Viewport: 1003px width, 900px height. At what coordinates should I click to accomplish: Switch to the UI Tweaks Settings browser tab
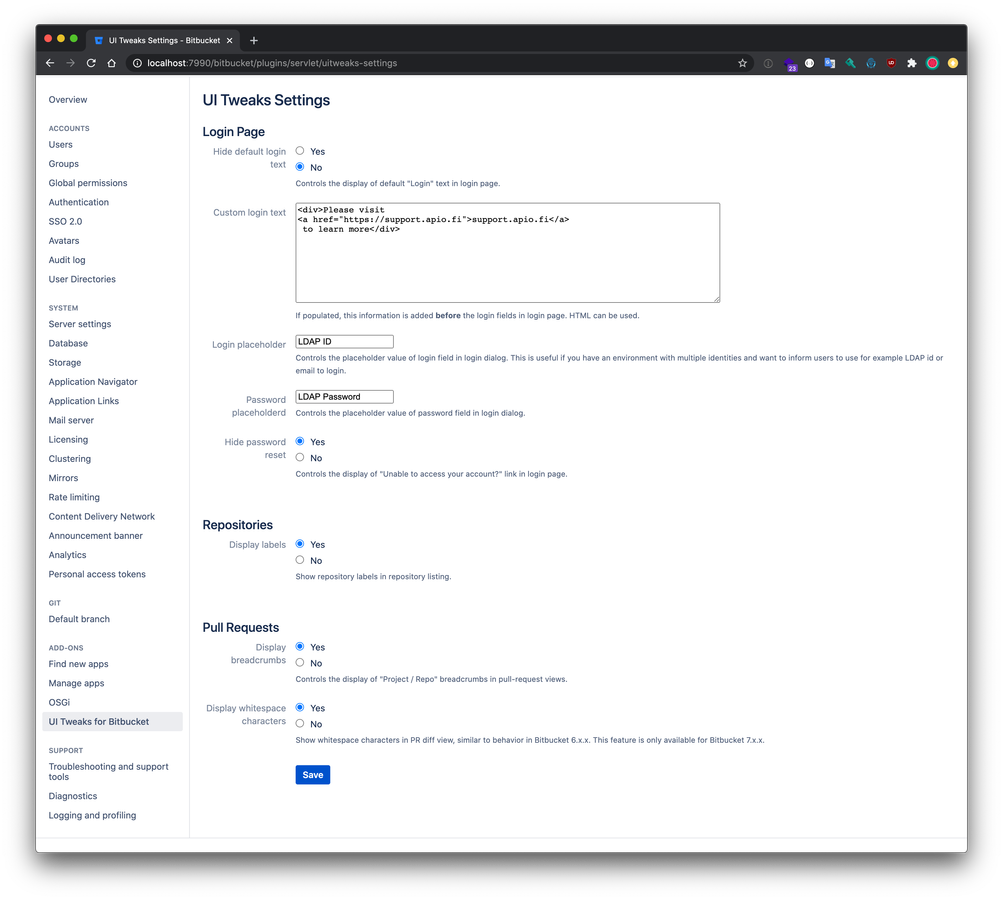coord(164,40)
